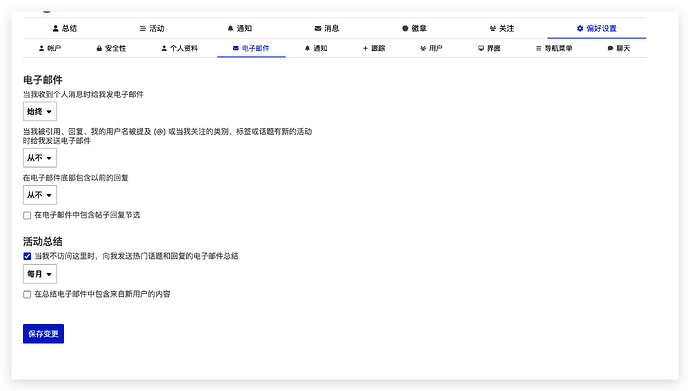Viewport: 690px width, 391px height.
Task: Select the 偏好设置 tab
Action: (x=597, y=29)
